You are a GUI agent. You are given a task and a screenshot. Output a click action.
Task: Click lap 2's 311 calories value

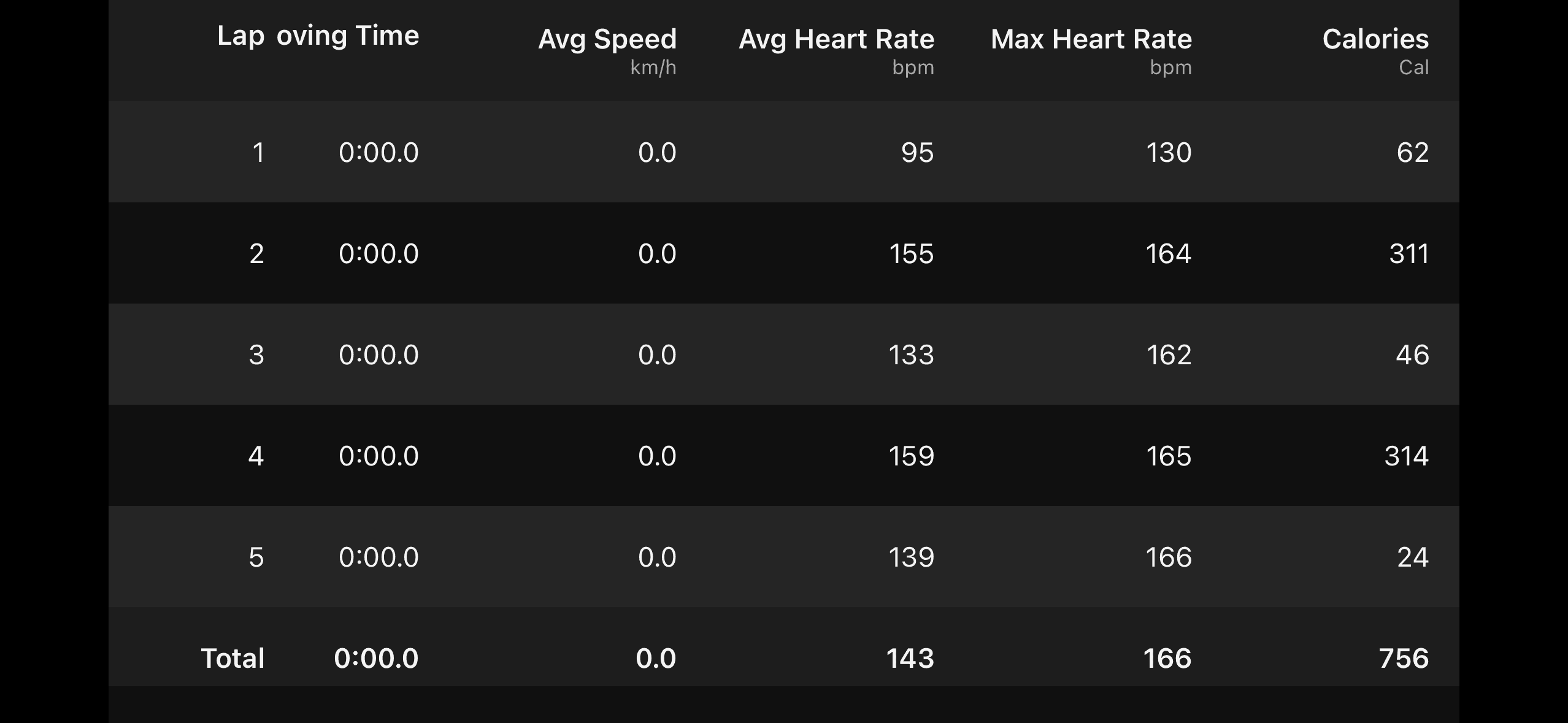(x=1409, y=253)
